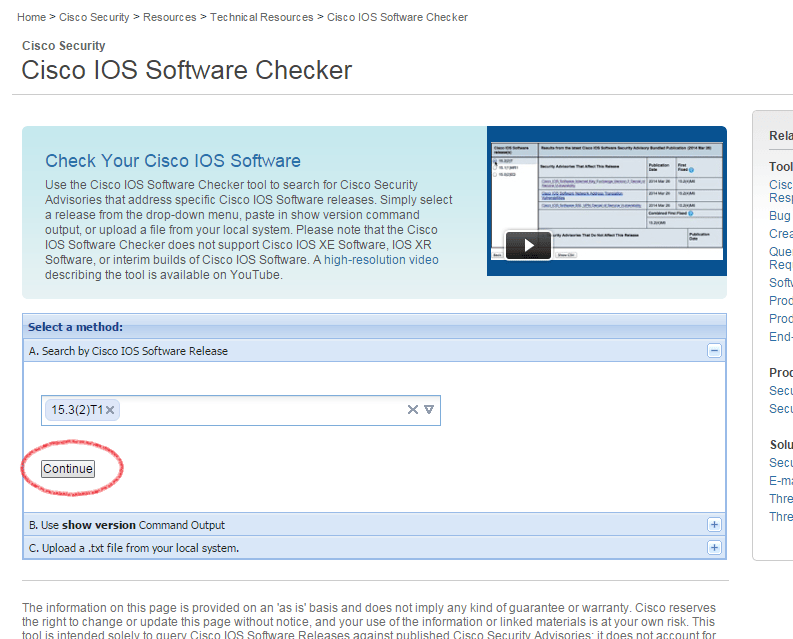The height and width of the screenshot is (639, 793).
Task: Click the Continue button
Action: 68,468
